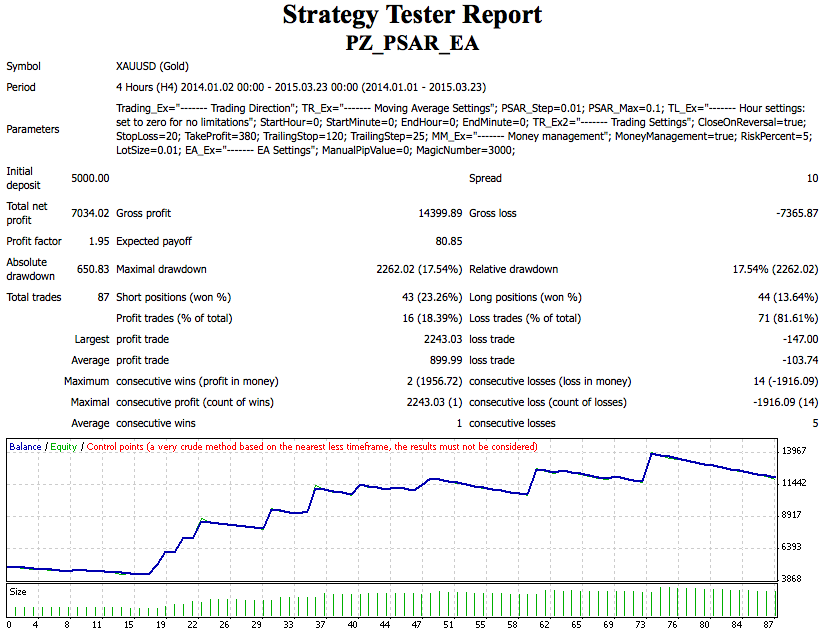Screen dimensions: 828x636
Task: Click the average loss trade value -103.74
Action: pyautogui.click(x=801, y=360)
